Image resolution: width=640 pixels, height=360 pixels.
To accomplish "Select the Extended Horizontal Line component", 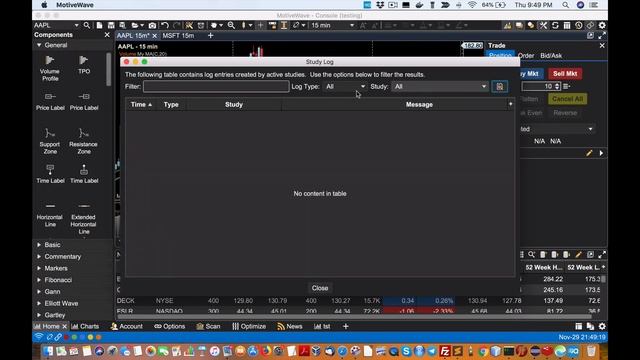I will pyautogui.click(x=84, y=218).
